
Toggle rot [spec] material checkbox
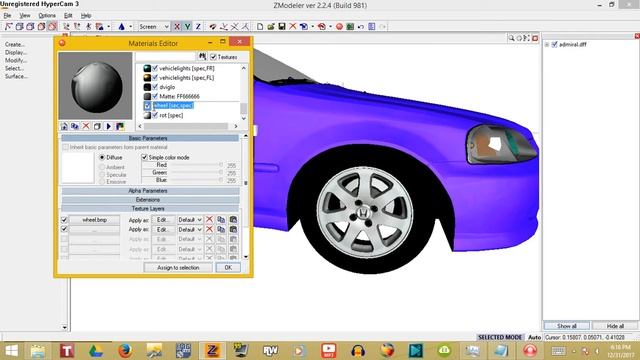click(x=155, y=116)
